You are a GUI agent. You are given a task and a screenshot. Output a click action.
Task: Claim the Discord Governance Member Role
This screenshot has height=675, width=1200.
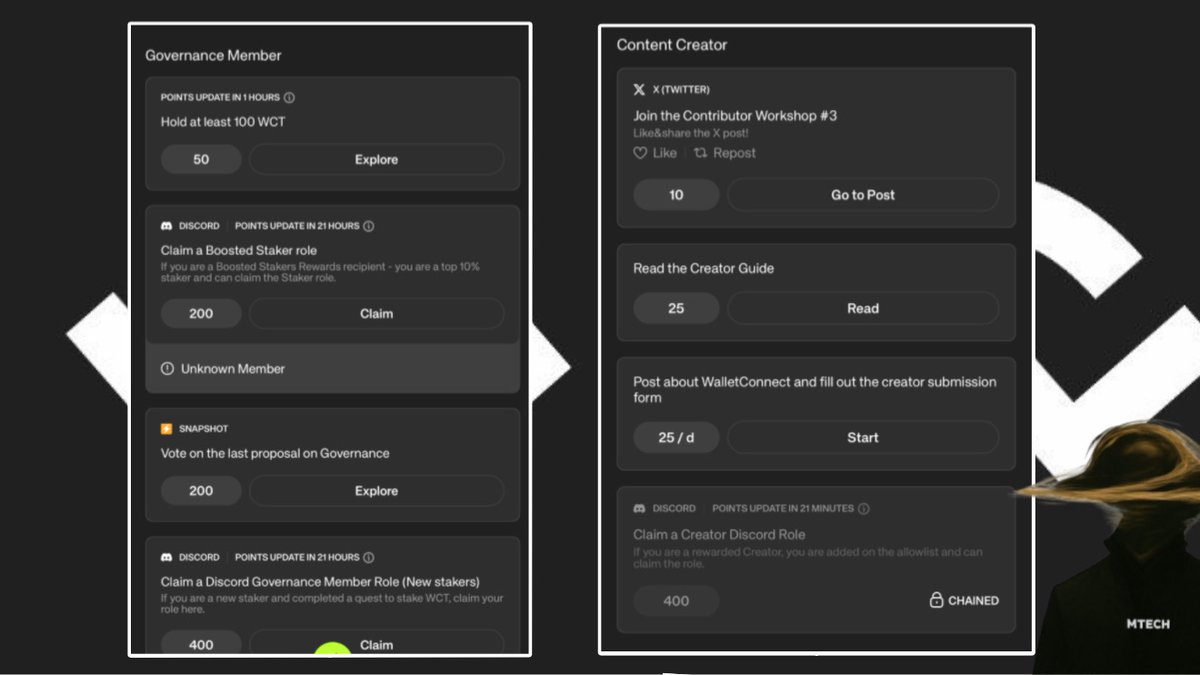click(376, 644)
